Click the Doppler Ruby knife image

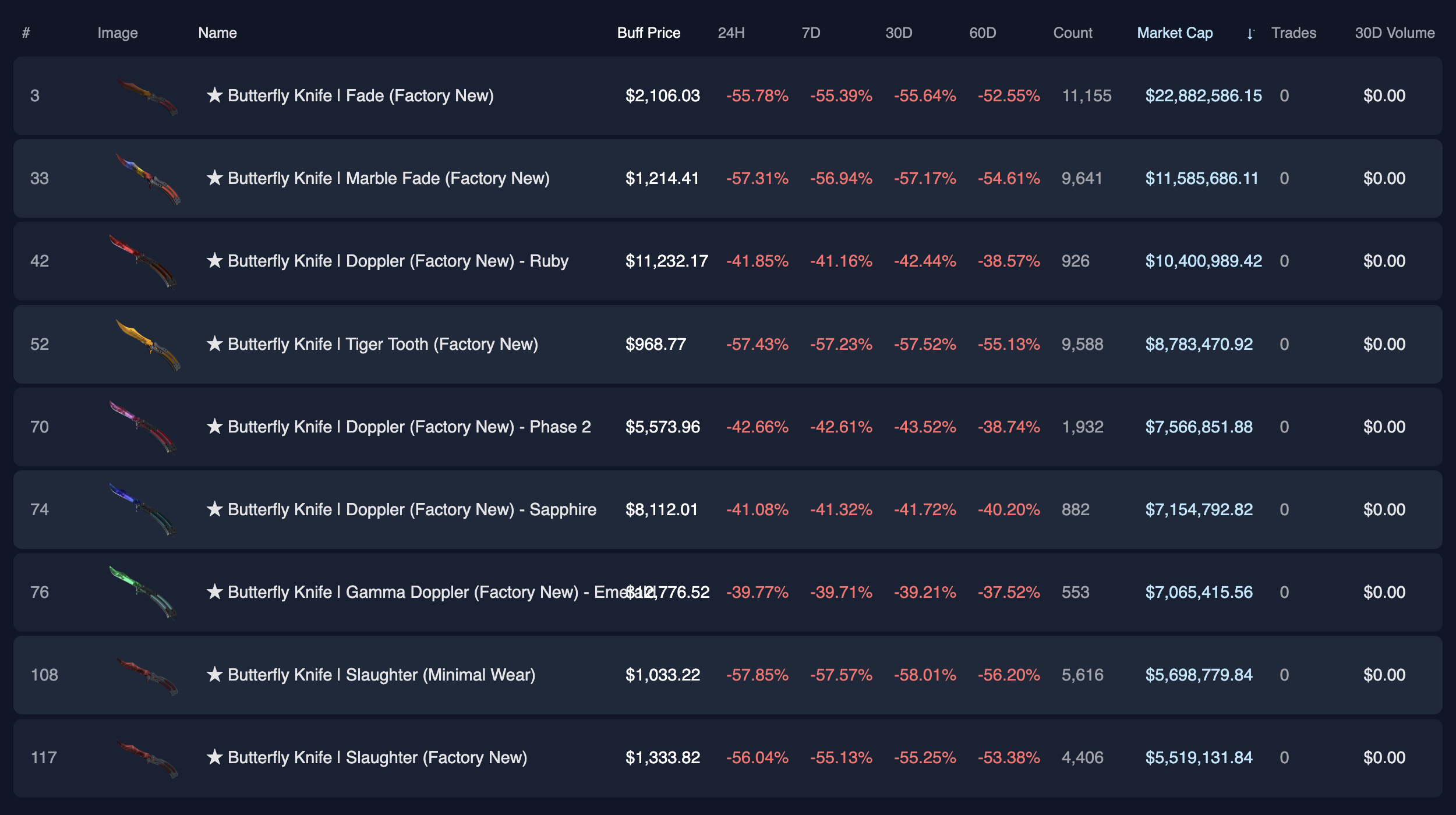click(x=143, y=261)
